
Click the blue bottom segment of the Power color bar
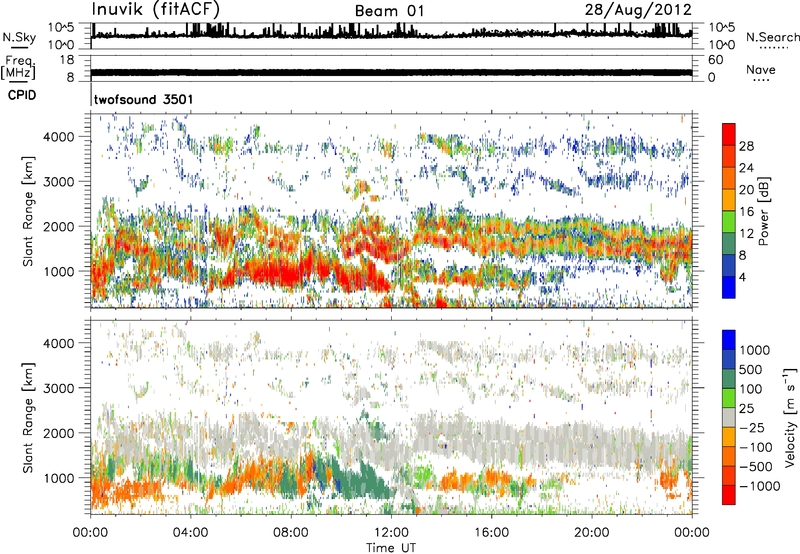click(729, 287)
